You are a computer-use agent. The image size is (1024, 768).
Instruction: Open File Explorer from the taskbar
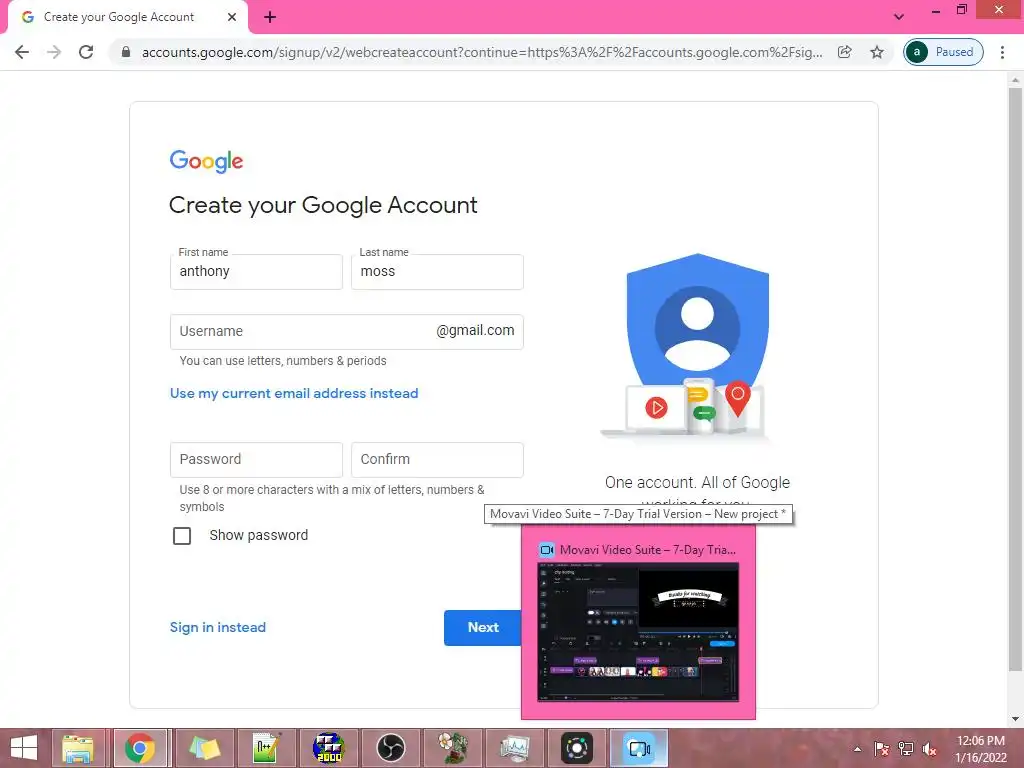tap(78, 748)
